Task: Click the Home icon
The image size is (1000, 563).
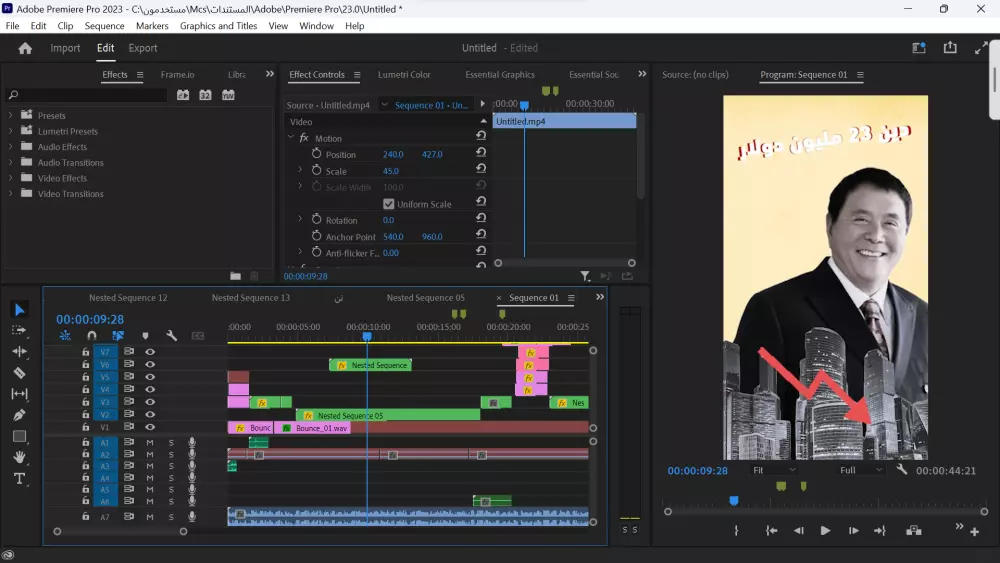Action: 26,48
